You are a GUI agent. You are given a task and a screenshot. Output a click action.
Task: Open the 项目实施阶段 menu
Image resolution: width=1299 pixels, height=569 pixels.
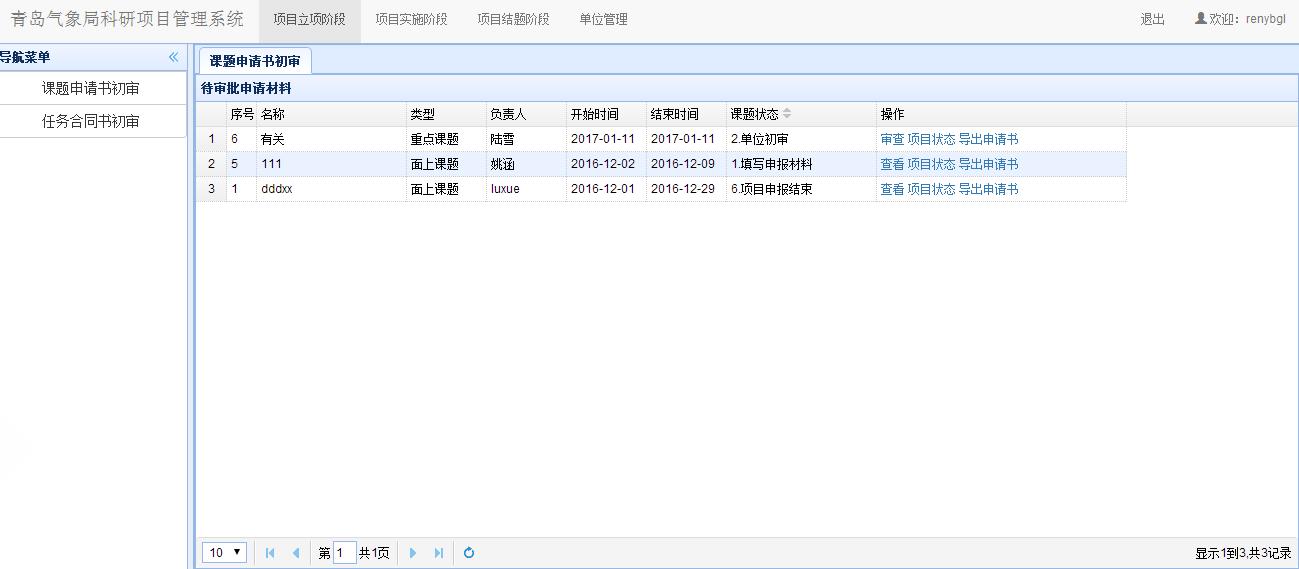[411, 19]
